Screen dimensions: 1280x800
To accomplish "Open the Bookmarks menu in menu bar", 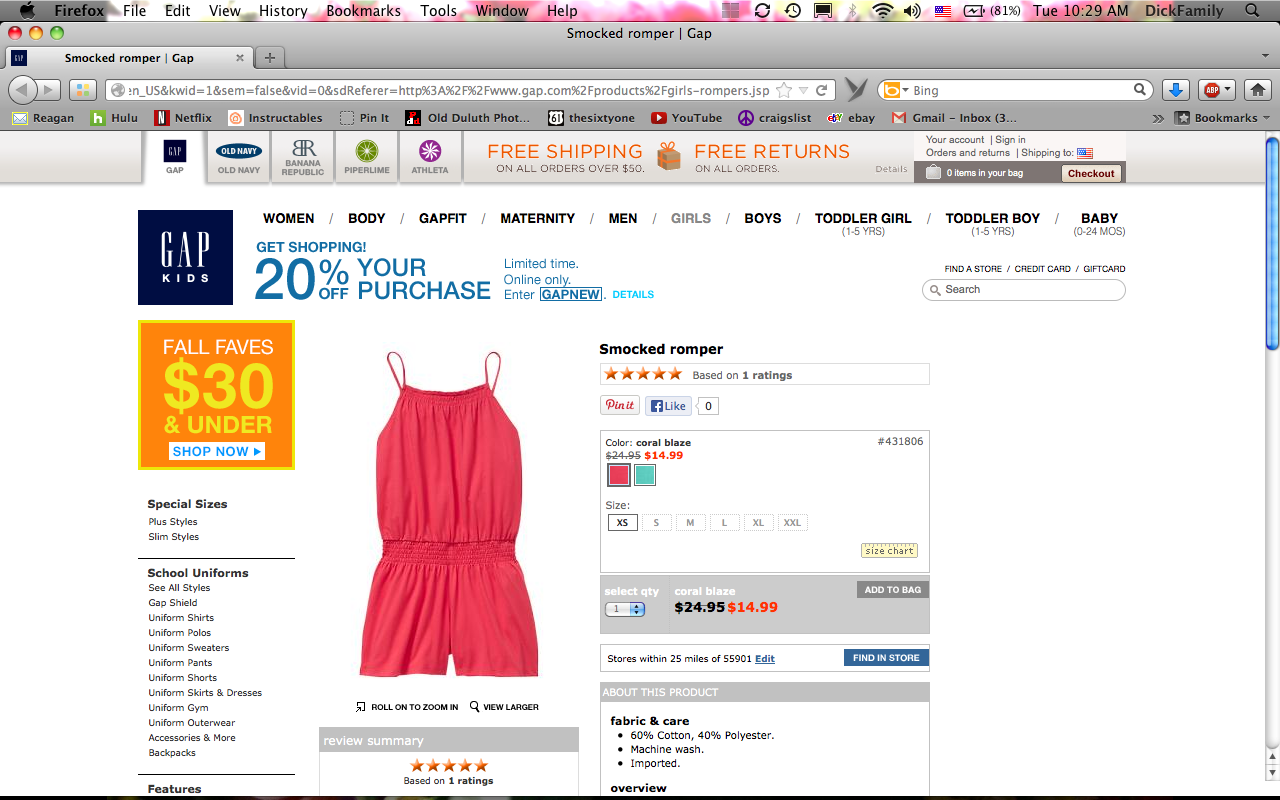I will [363, 11].
